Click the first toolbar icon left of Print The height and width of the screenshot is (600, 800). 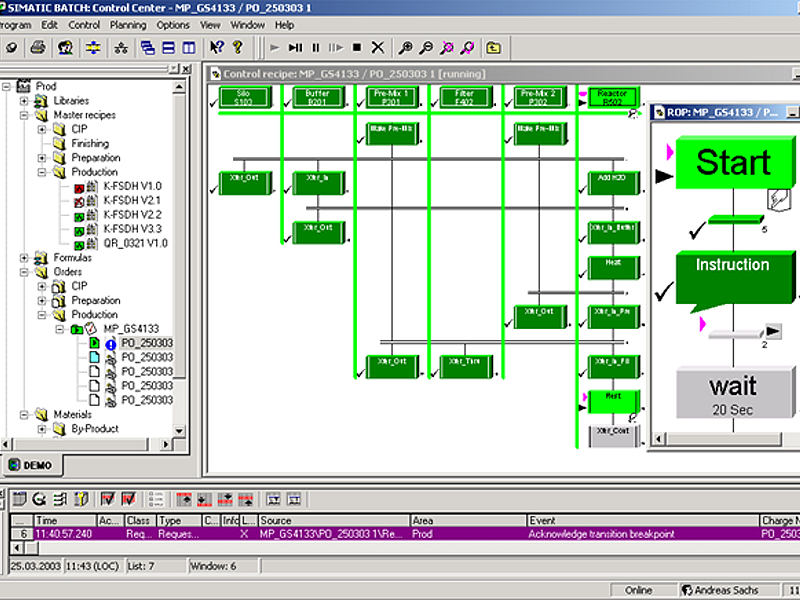click(x=11, y=48)
